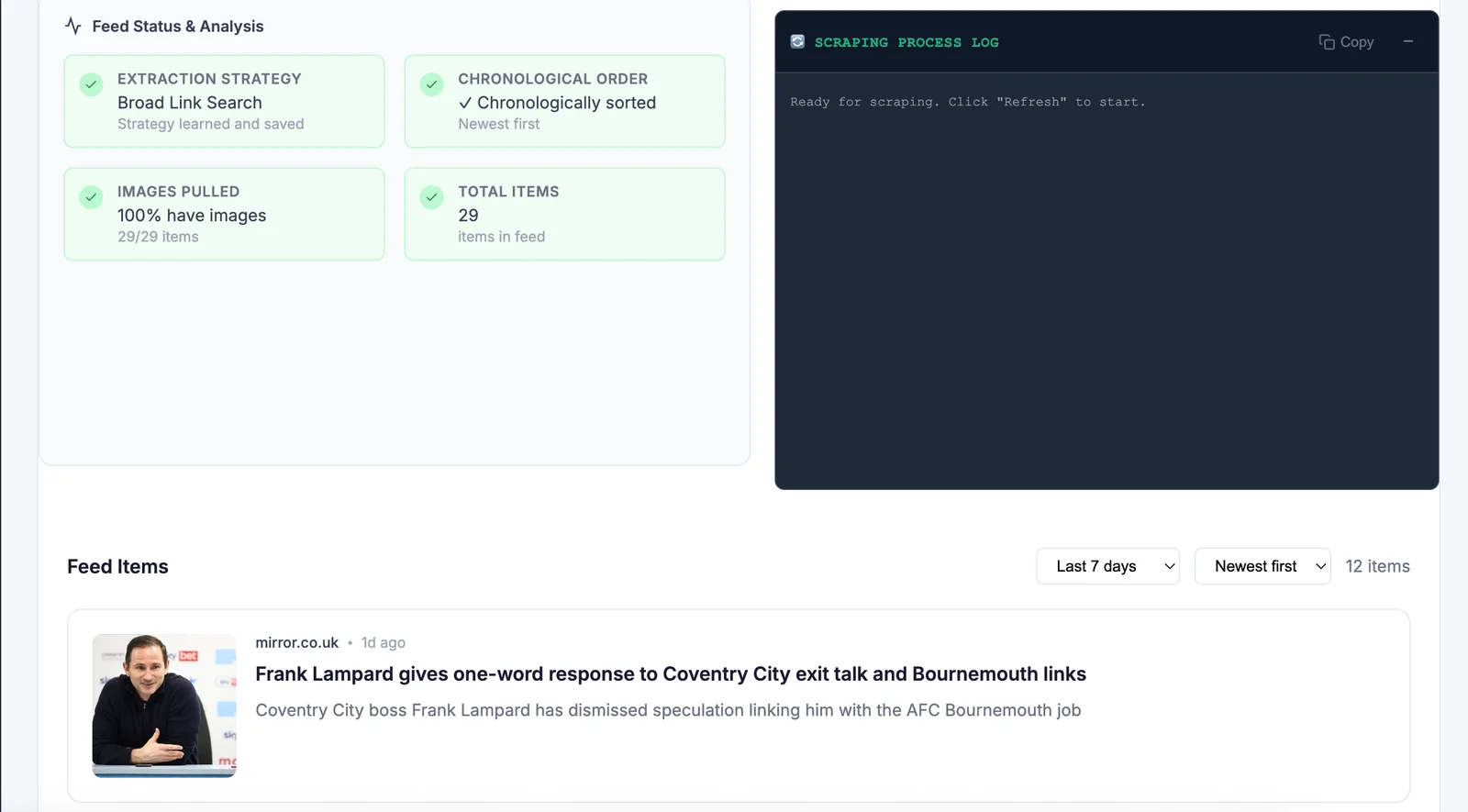Select the Images Pulled status card

(224, 214)
